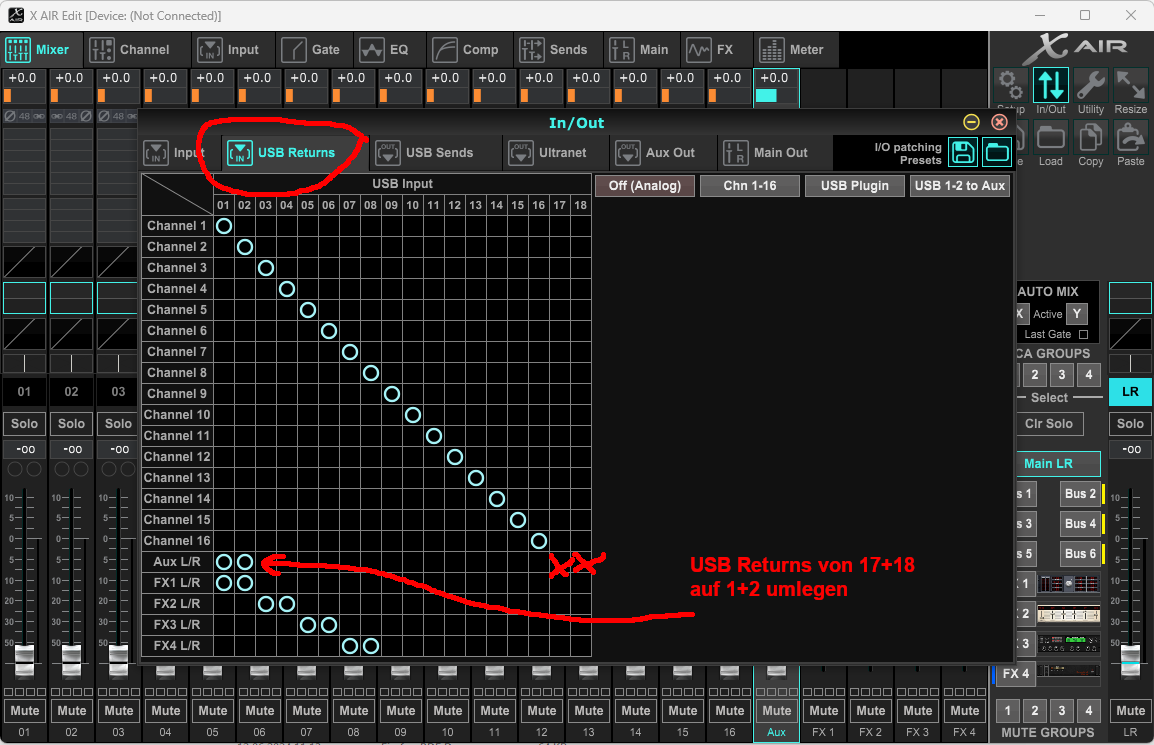This screenshot has width=1154, height=745.
Task: Apply the Chn 1-16 preset
Action: (x=750, y=186)
